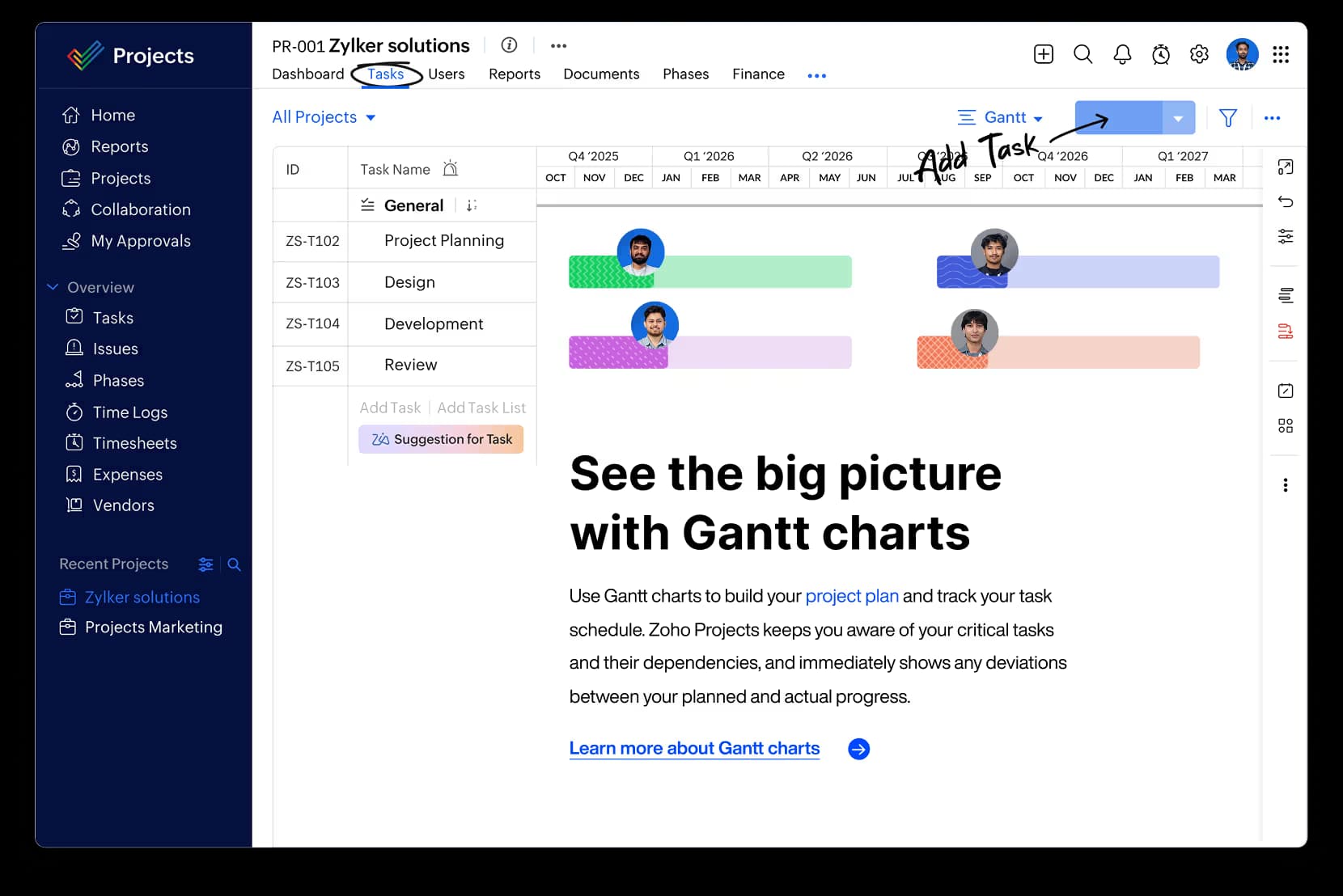Viewport: 1343px width, 896px height.
Task: Open the Finance tab
Action: pos(758,74)
